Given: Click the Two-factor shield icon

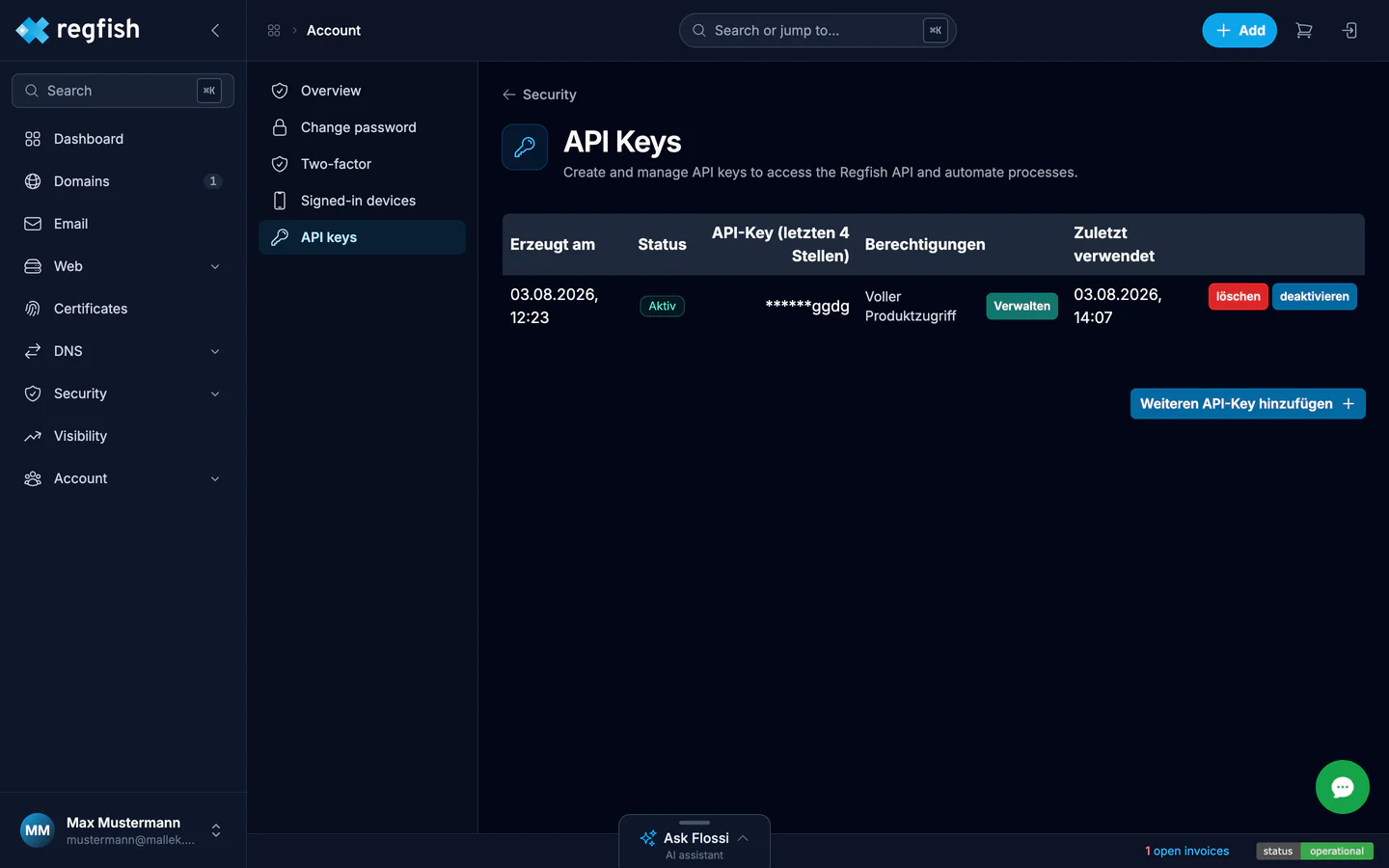Looking at the screenshot, I should [x=280, y=164].
